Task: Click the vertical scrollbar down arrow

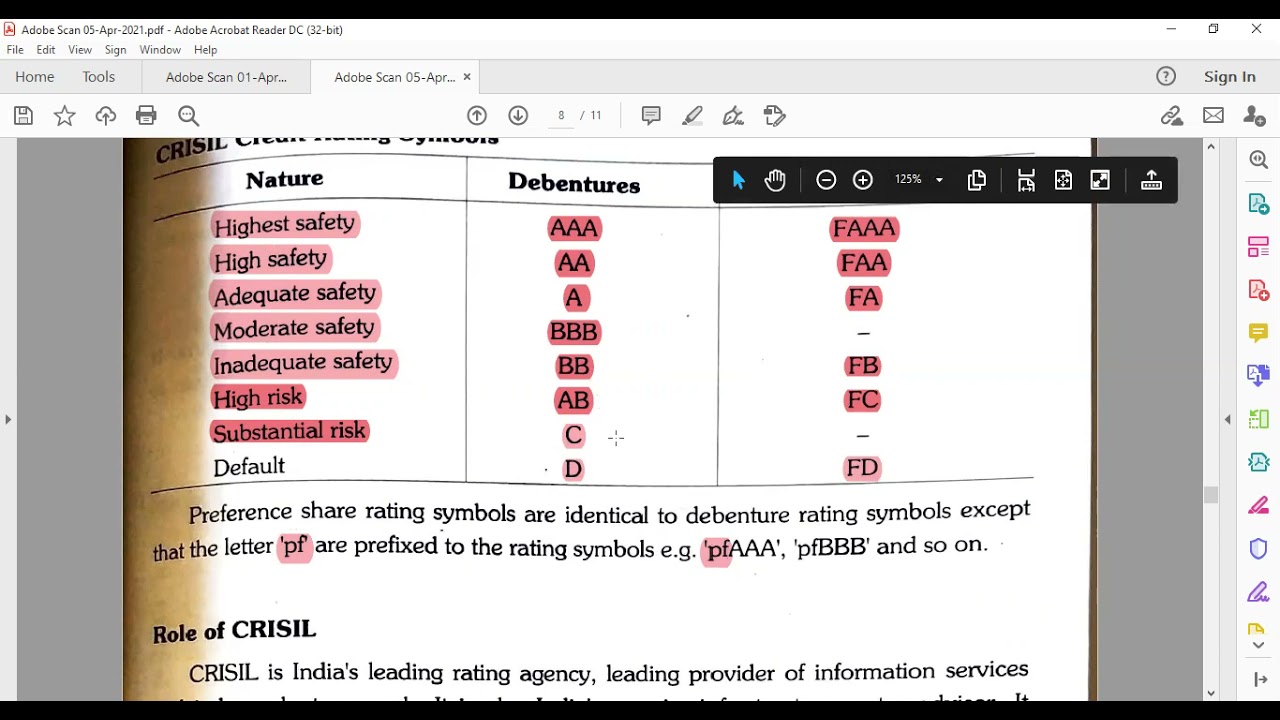Action: (x=1211, y=693)
